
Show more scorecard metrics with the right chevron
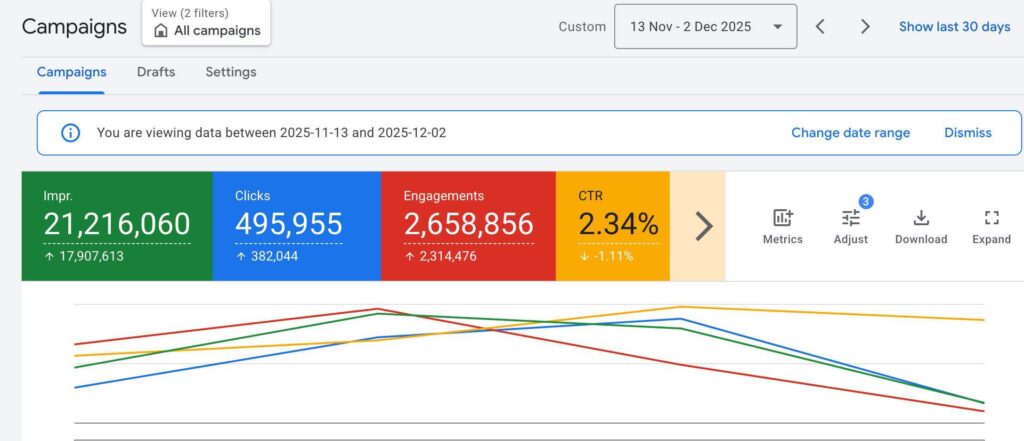click(703, 226)
